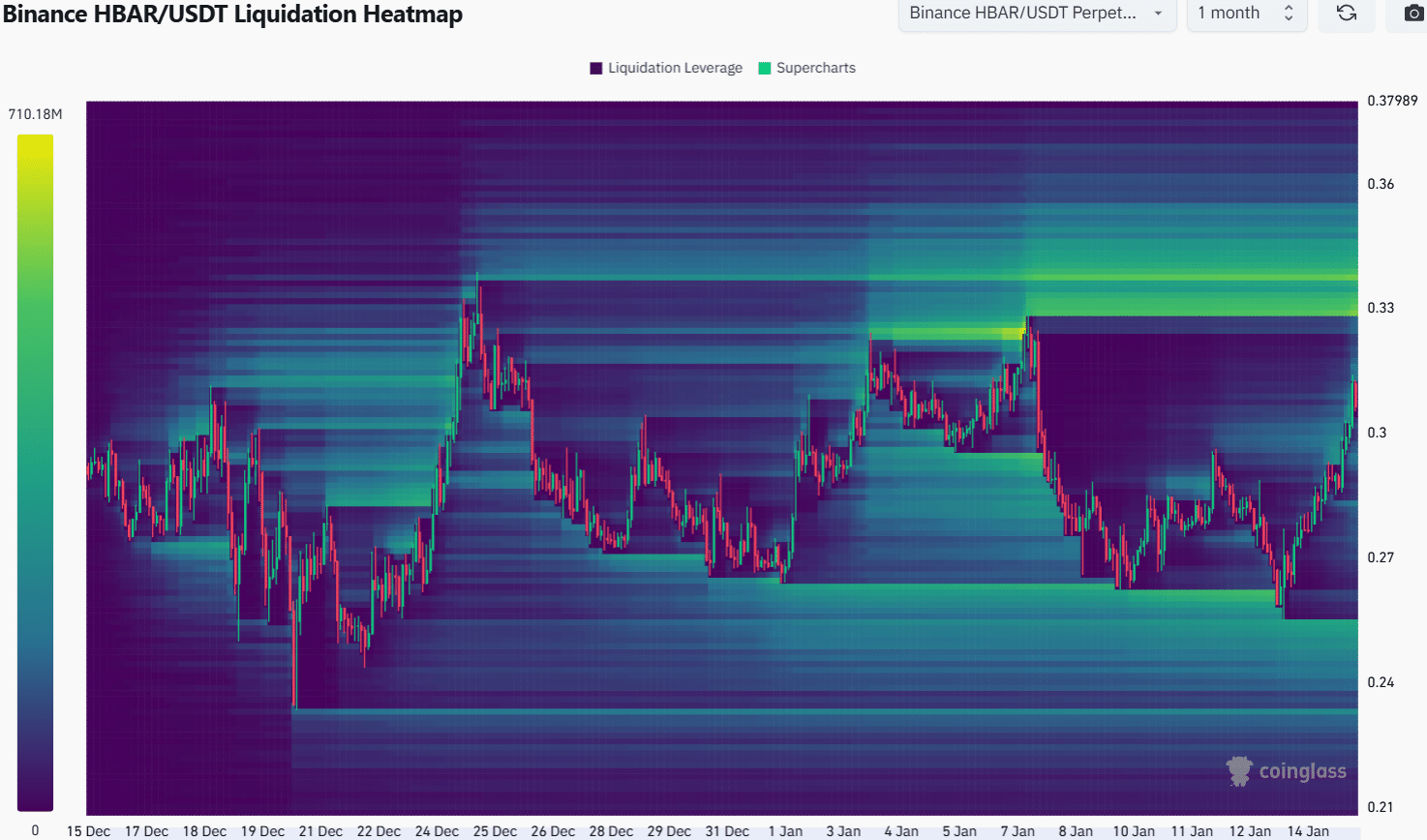1427x840 pixels.
Task: Toggle the Supercharts legend entry
Action: (x=806, y=68)
